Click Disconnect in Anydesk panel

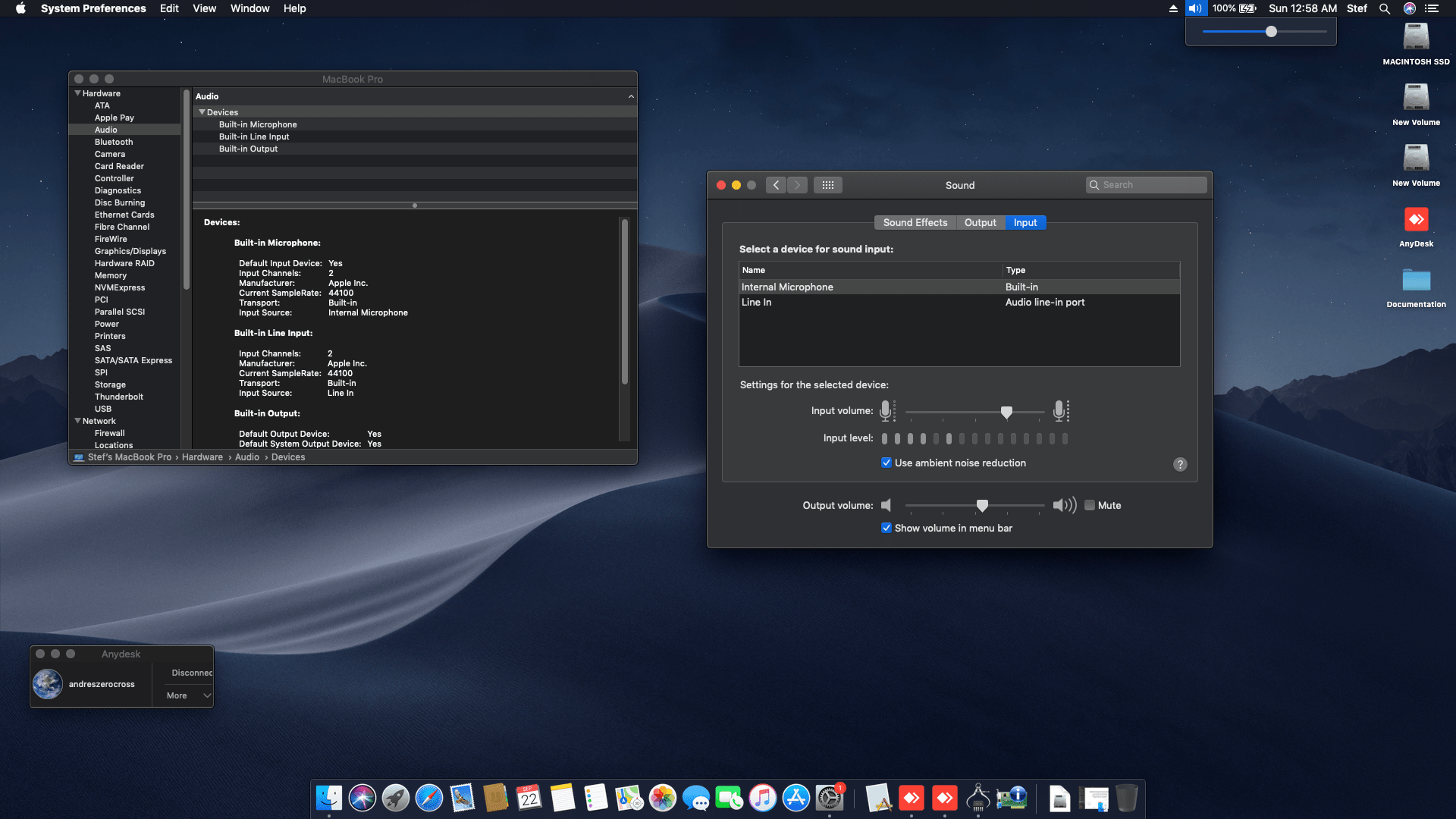(x=191, y=673)
